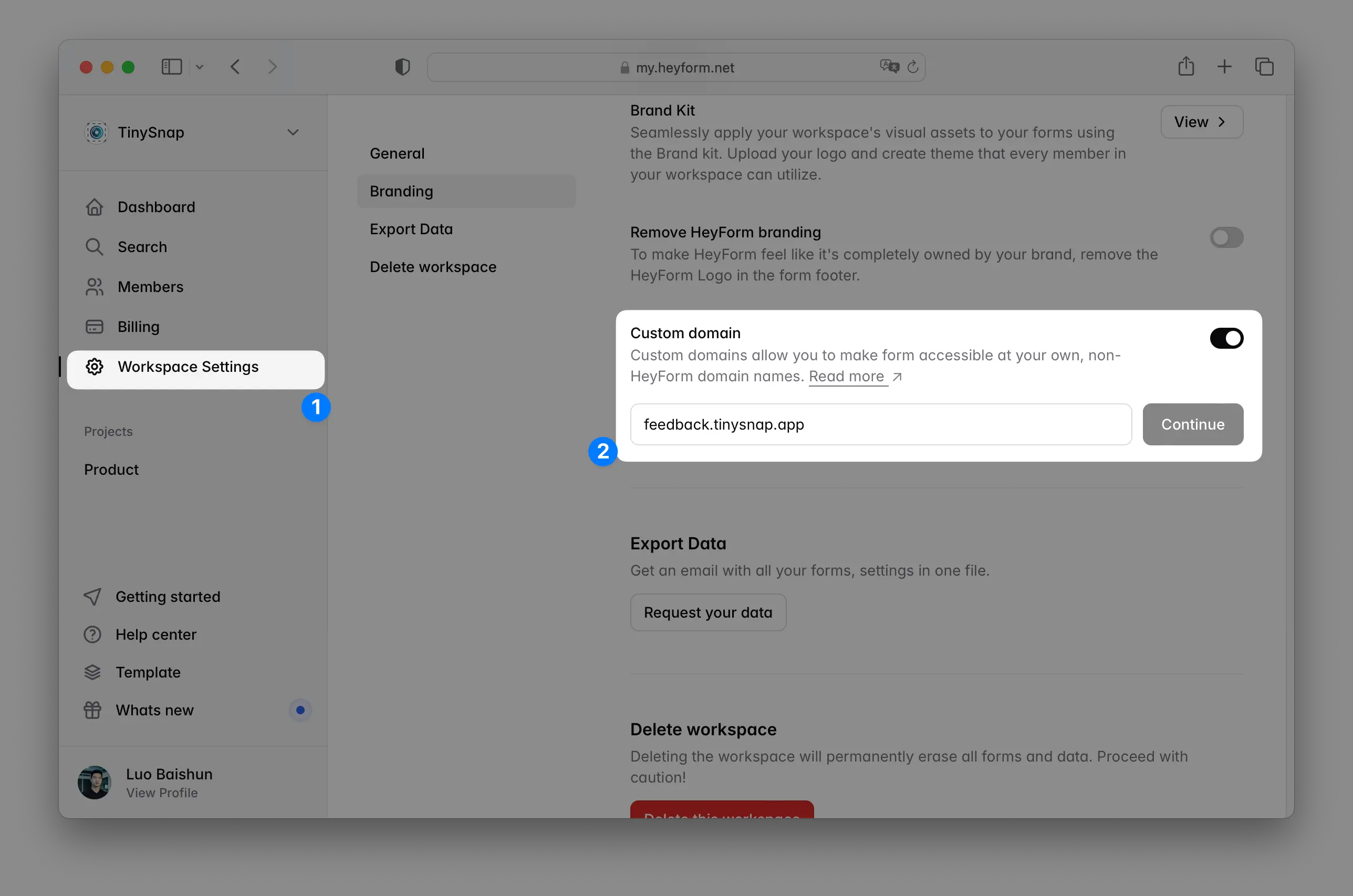The width and height of the screenshot is (1353, 896).
Task: Expand the TinySnap workspace dropdown
Action: pyautogui.click(x=293, y=132)
